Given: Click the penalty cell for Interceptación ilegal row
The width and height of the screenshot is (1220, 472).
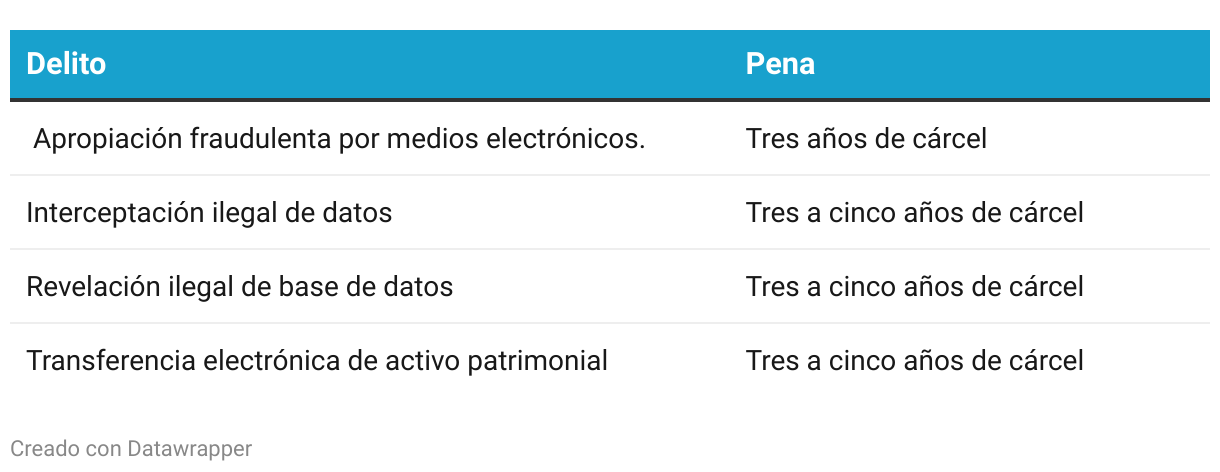Looking at the screenshot, I should pyautogui.click(x=914, y=213).
